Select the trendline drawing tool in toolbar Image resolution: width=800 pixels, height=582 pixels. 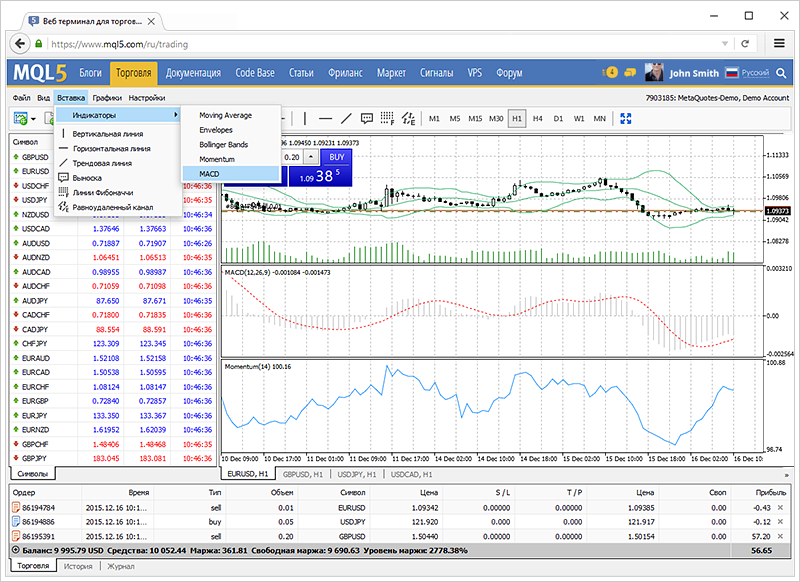pos(347,118)
